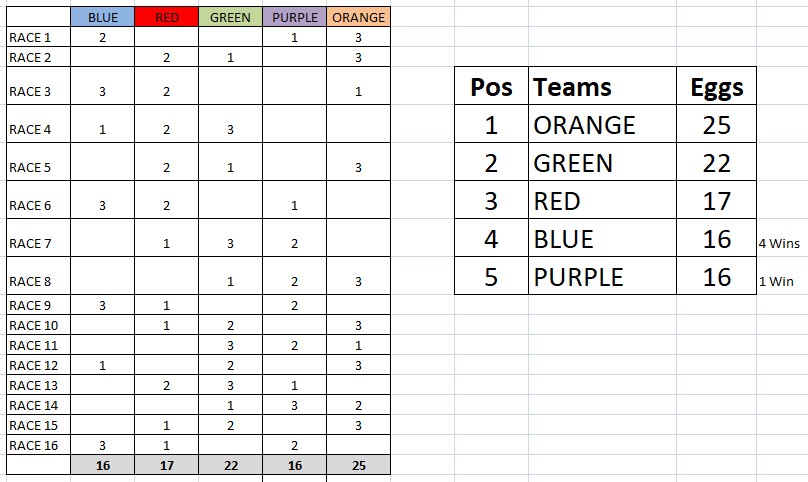The width and height of the screenshot is (808, 482).
Task: Select the RED column header cell
Action: pos(166,17)
